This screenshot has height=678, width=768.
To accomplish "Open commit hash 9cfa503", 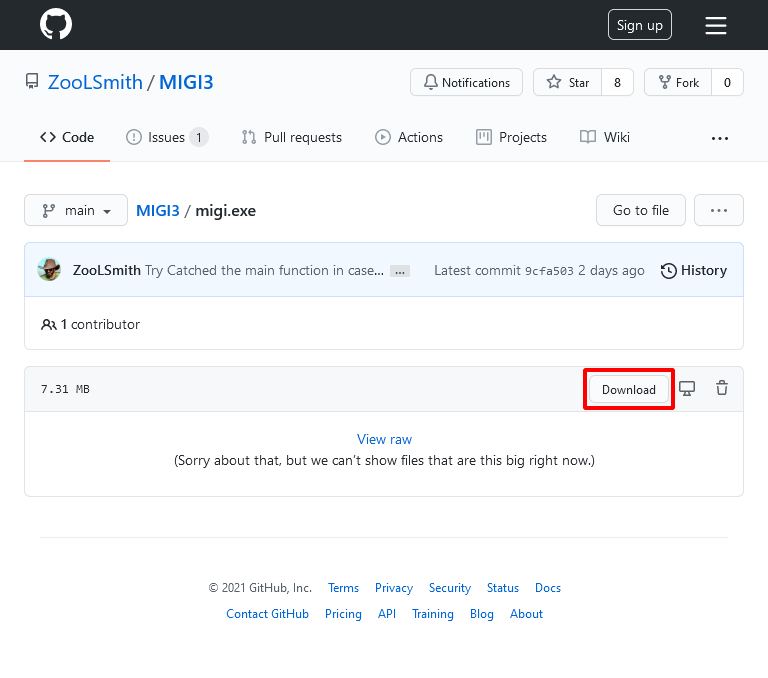I will click(549, 271).
